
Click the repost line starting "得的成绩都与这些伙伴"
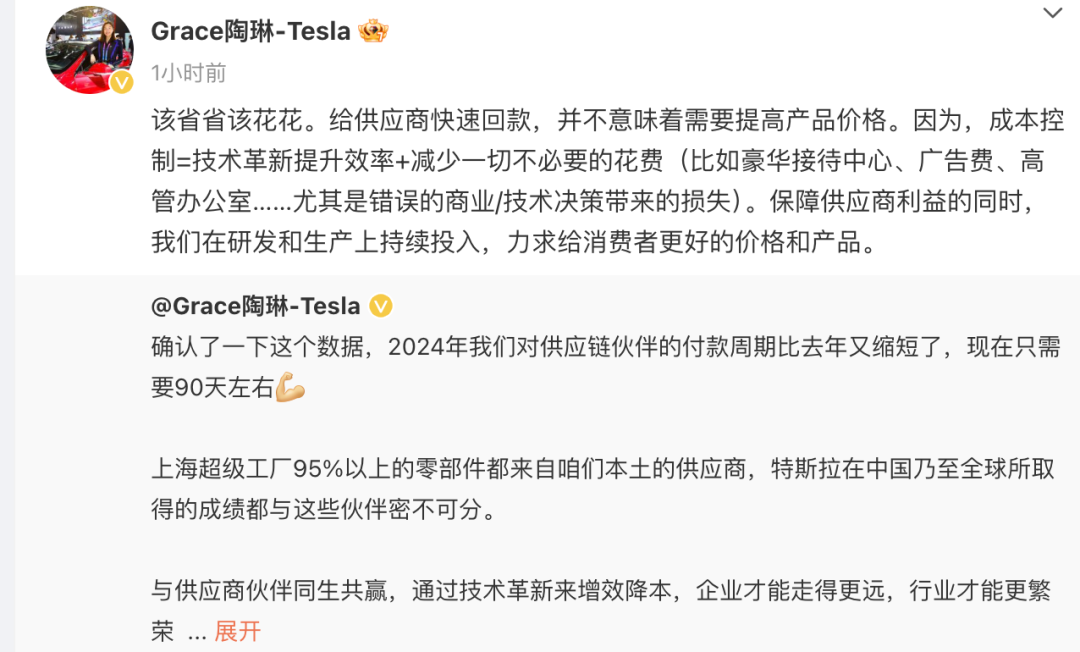pos(324,509)
